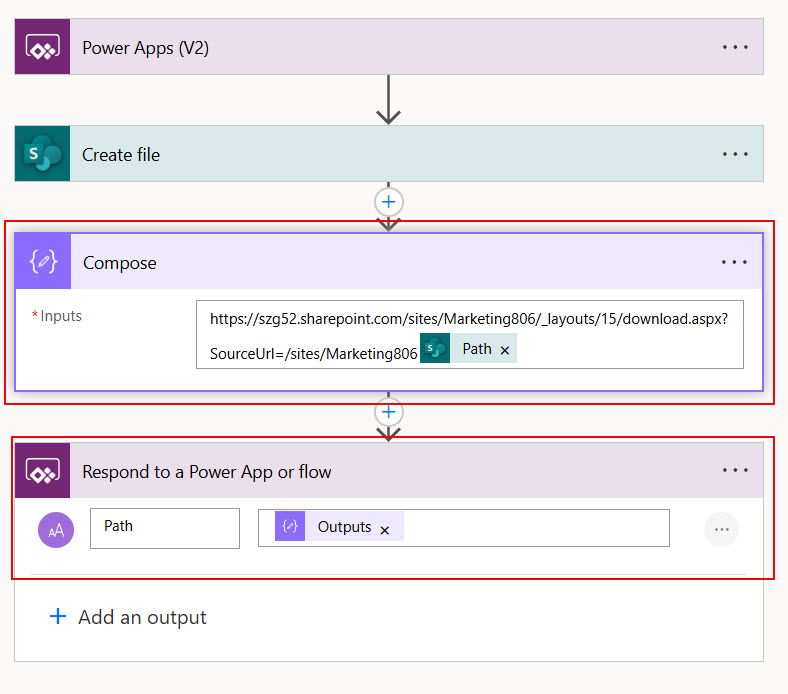Screen dimensions: 788x694
Task: Open the Compose ellipsis menu
Action: coord(734,262)
